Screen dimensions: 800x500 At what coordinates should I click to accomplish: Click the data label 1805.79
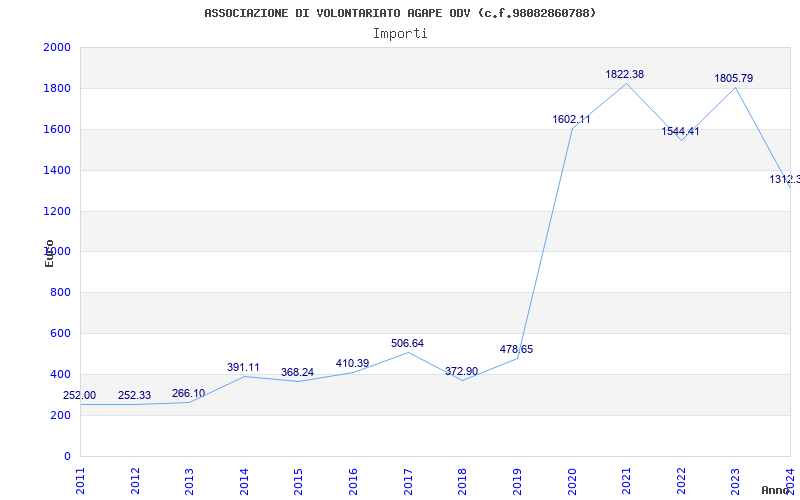point(734,79)
